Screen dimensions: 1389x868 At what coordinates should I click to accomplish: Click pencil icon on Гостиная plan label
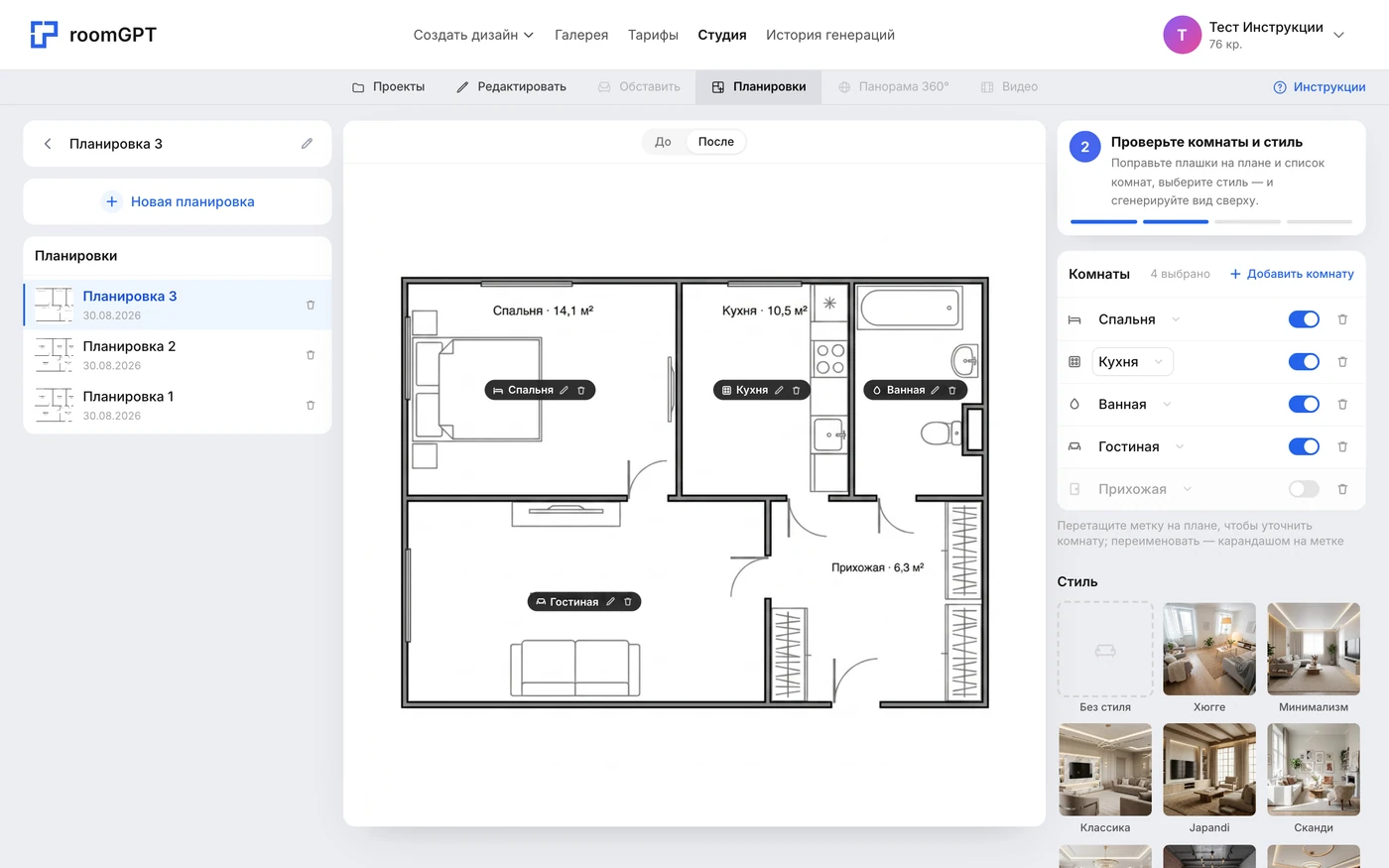(x=611, y=602)
